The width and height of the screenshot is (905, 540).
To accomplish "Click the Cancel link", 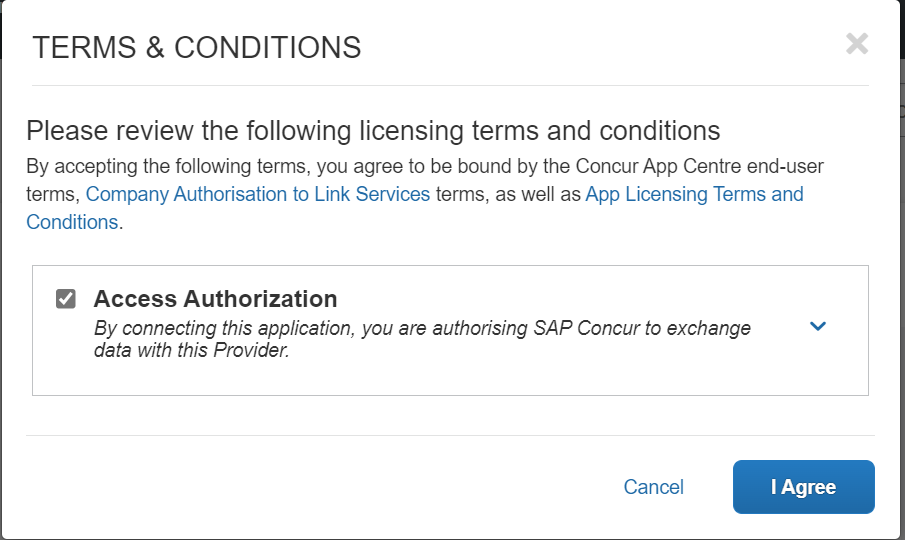I will (x=653, y=487).
